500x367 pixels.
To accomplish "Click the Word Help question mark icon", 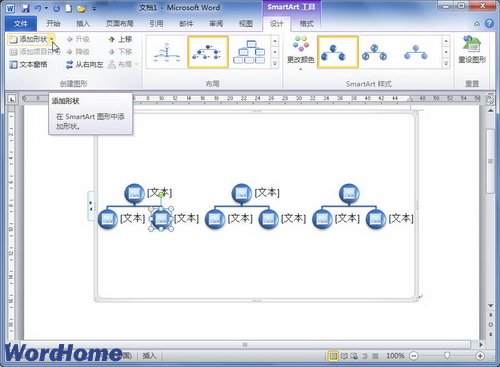I will coord(489,24).
